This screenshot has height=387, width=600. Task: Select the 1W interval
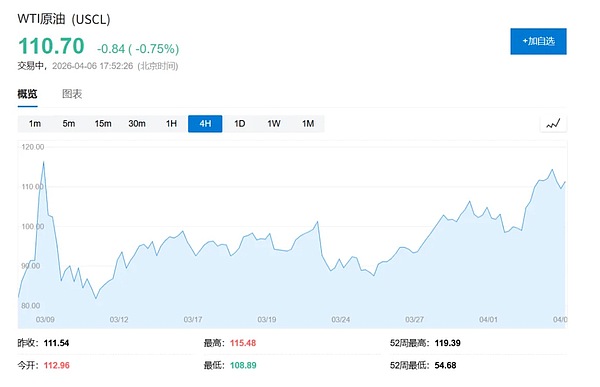tap(274, 124)
